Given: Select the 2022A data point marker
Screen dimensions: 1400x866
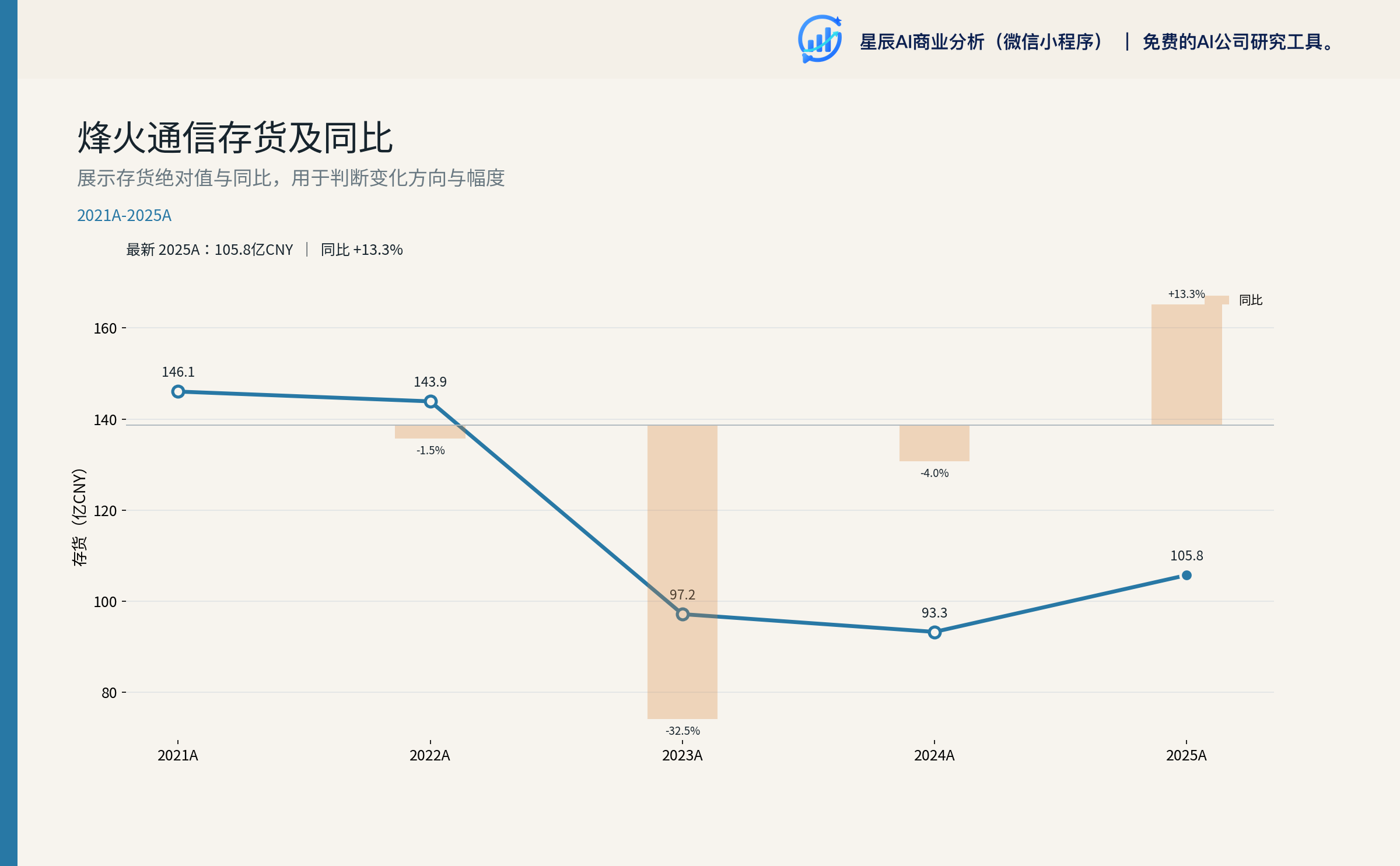Looking at the screenshot, I should [430, 401].
